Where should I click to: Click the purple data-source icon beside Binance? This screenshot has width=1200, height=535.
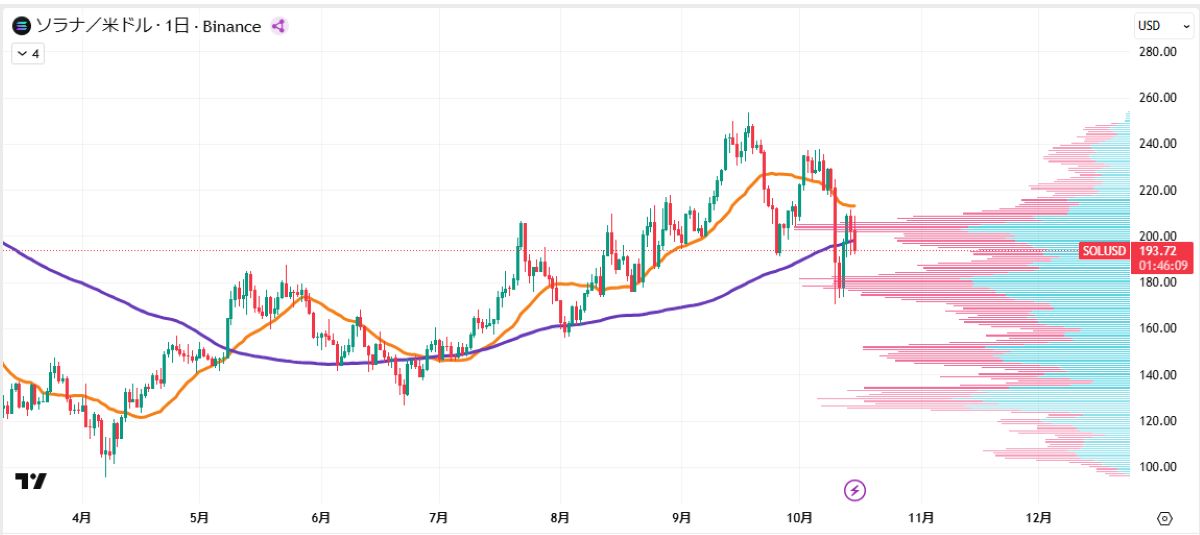click(x=279, y=27)
